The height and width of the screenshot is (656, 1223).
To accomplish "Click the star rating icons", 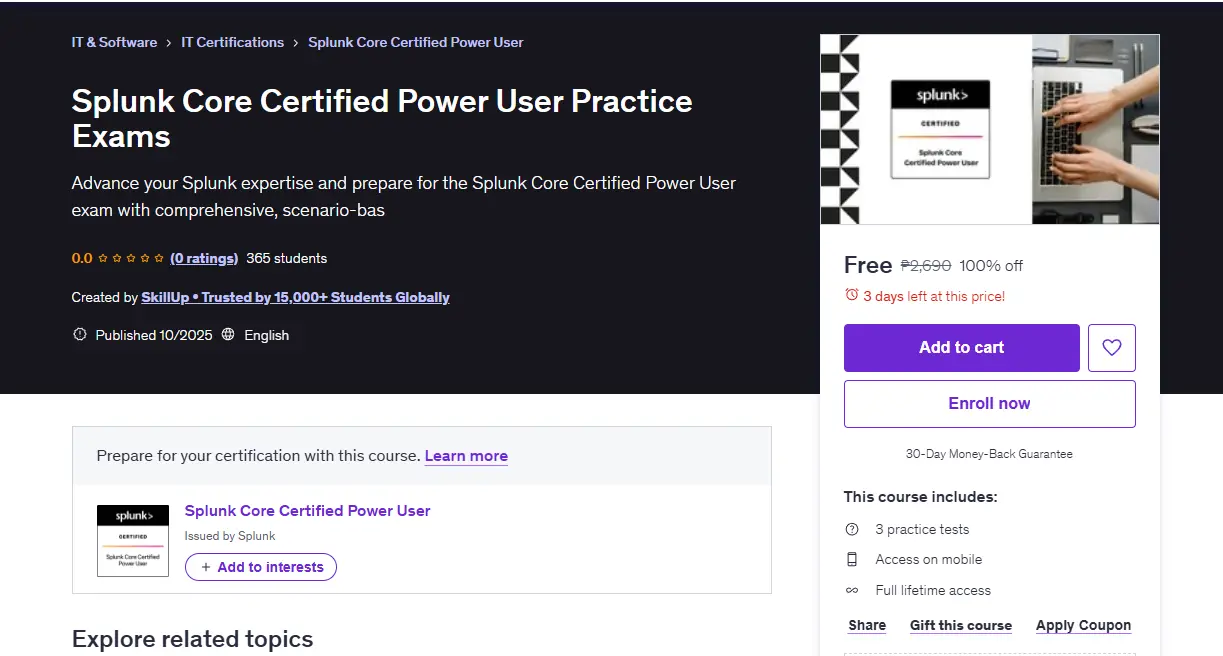I will pos(131,258).
